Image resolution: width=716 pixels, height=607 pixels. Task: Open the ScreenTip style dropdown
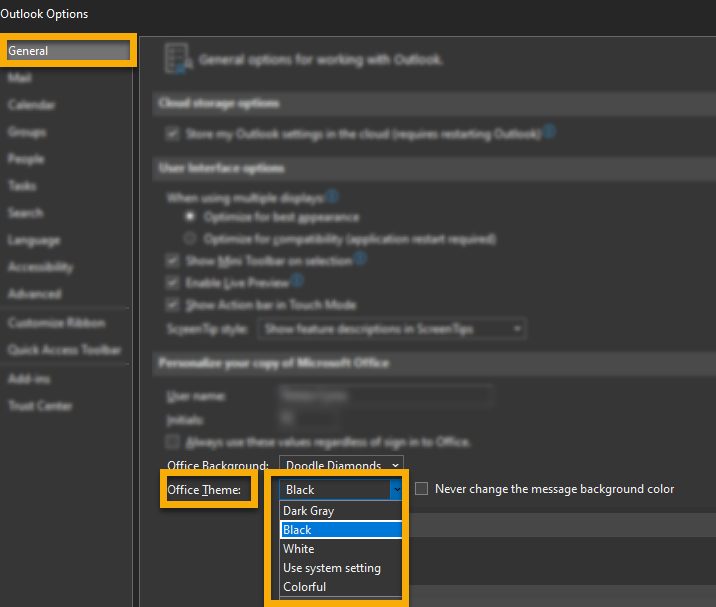(x=392, y=329)
